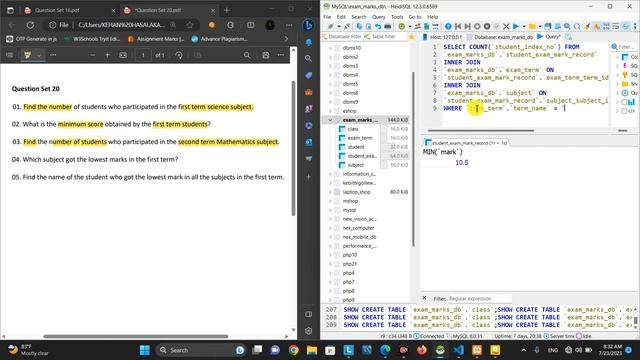Viewport: 640px width, 360px height.
Task: Click the connect plug icon in HeidiSQL toolbar
Action: coord(330,27)
